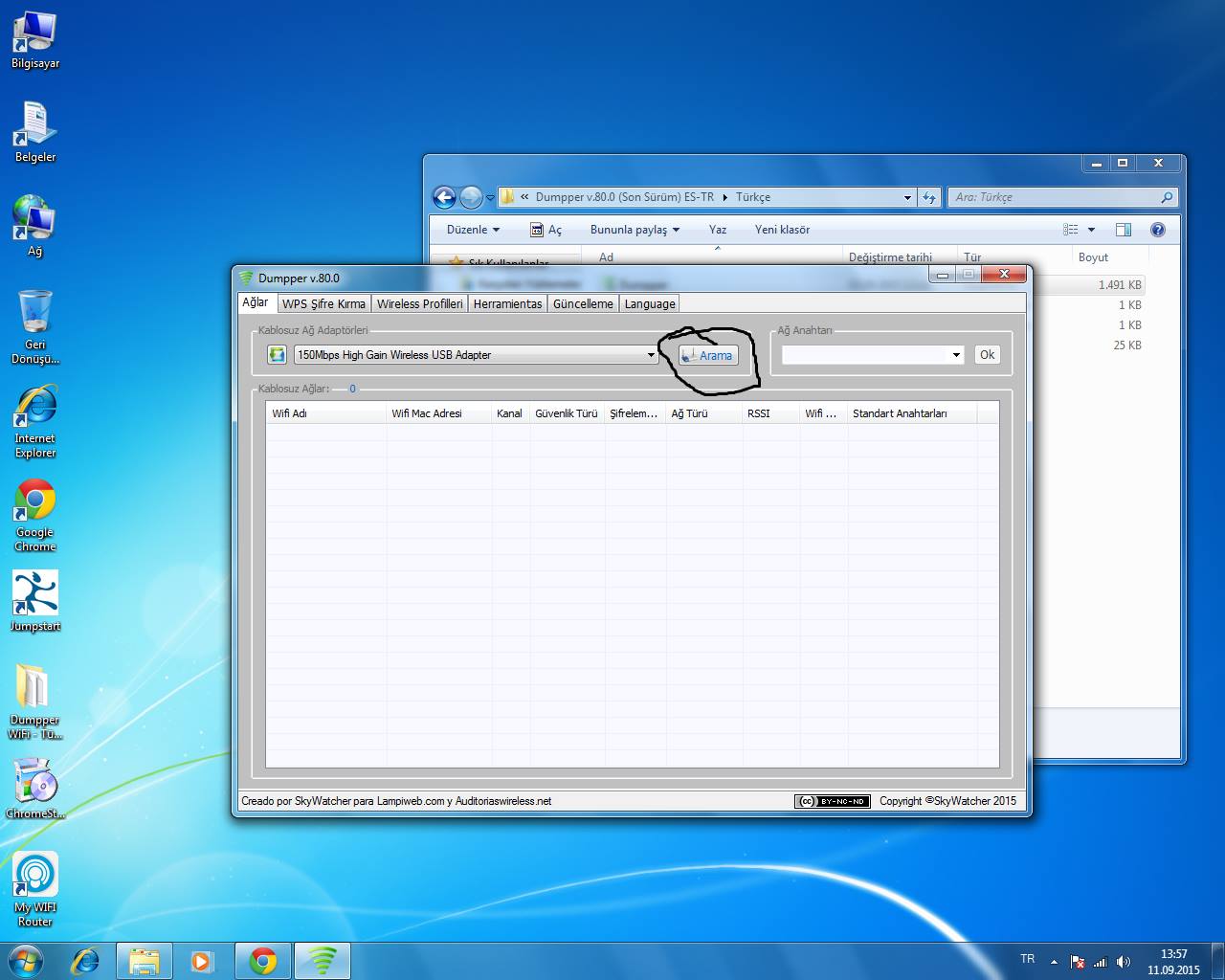Click the Aç button in Explorer toolbar
The height and width of the screenshot is (980, 1225).
pyautogui.click(x=546, y=230)
